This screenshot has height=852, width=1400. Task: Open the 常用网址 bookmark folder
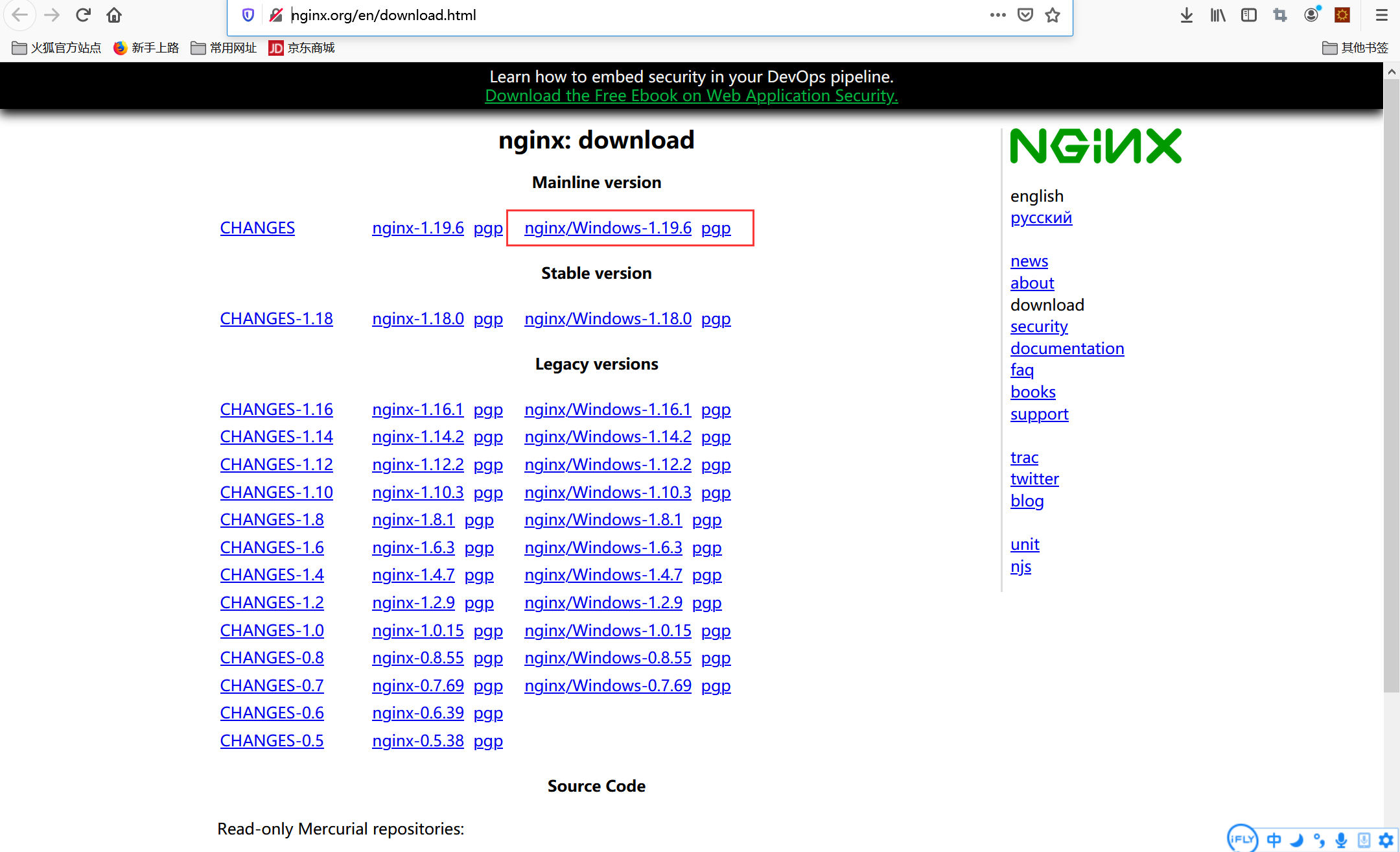[x=224, y=48]
